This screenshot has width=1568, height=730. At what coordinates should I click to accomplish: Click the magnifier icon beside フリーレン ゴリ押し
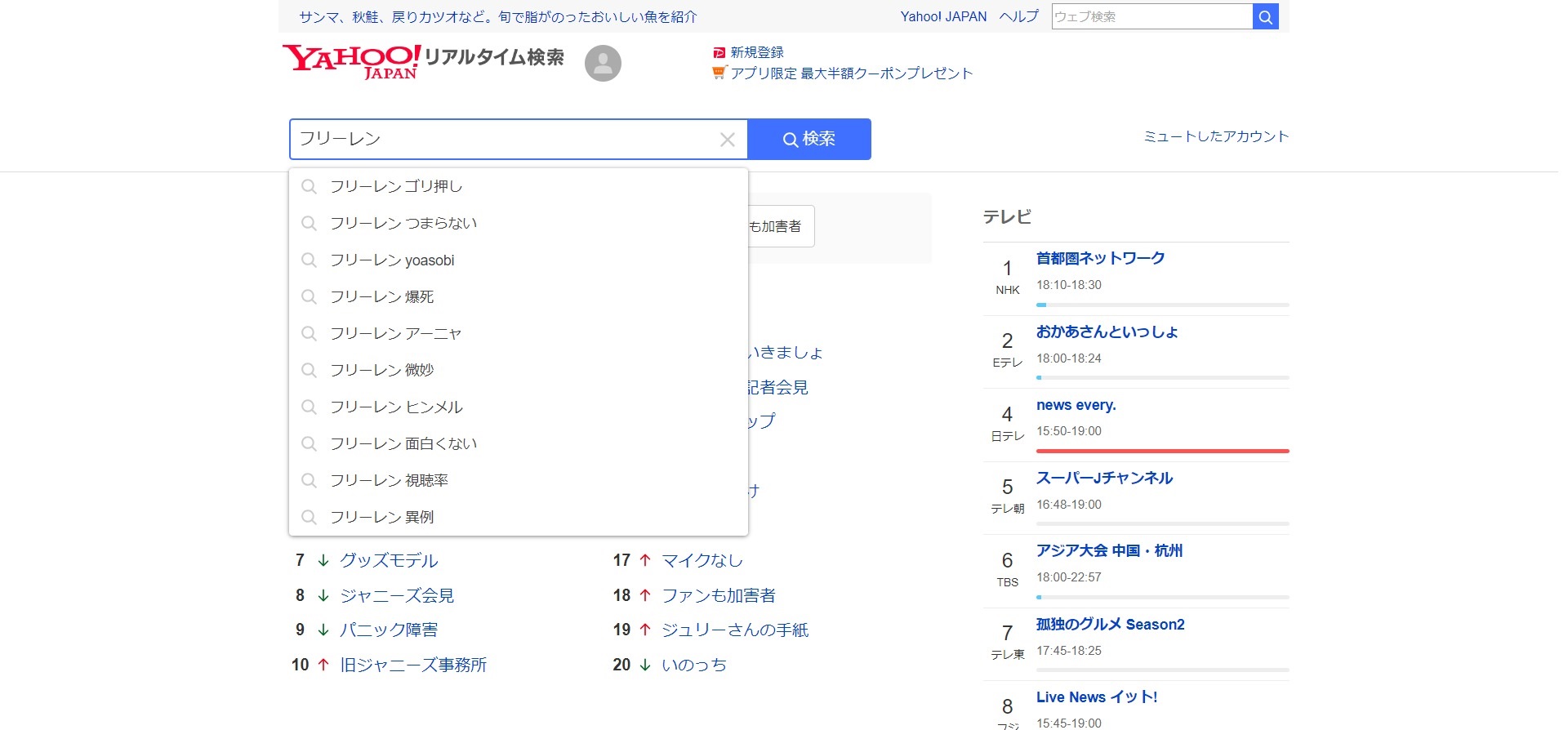(309, 187)
